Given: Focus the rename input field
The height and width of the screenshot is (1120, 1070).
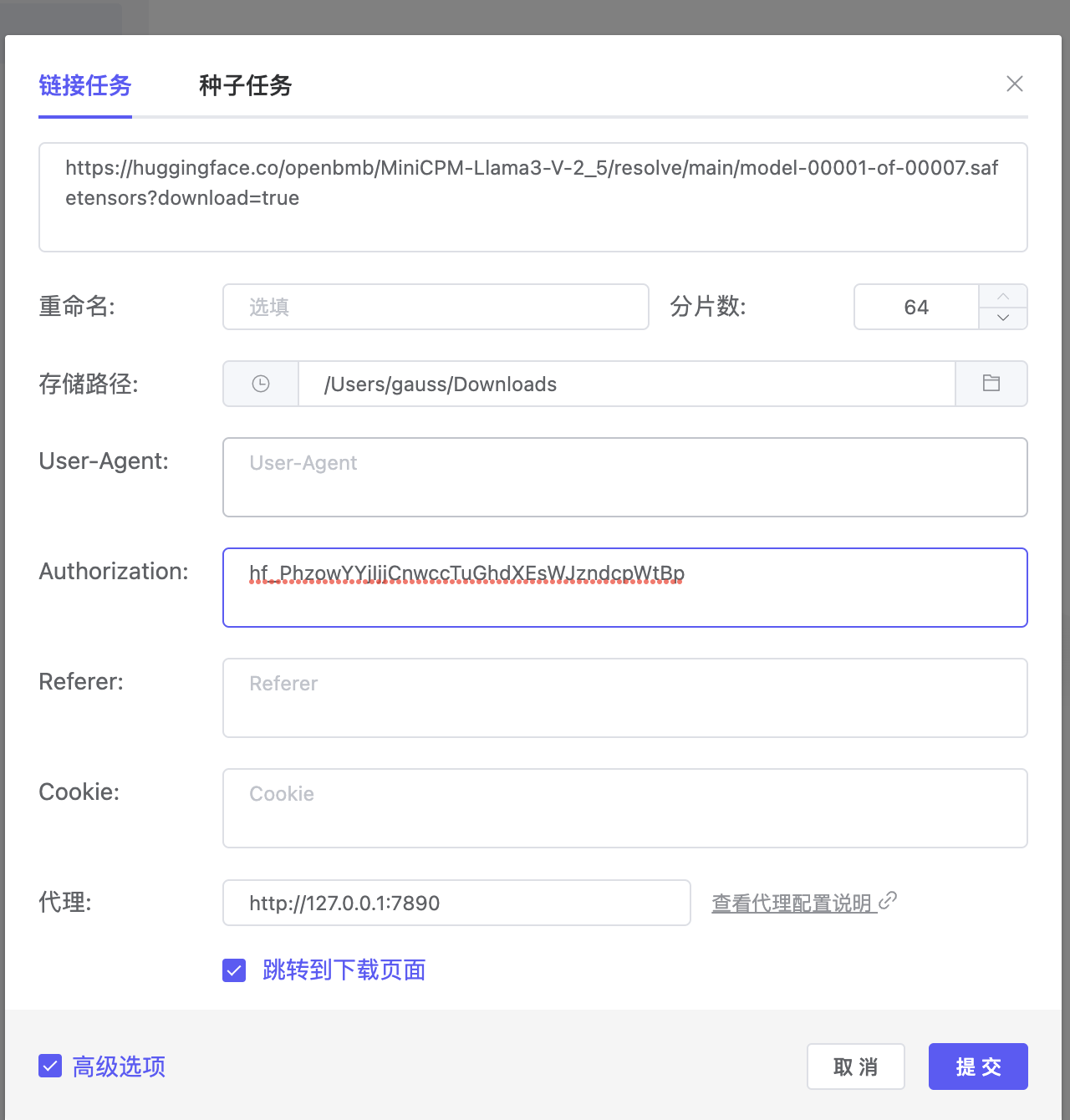Looking at the screenshot, I should [436, 307].
